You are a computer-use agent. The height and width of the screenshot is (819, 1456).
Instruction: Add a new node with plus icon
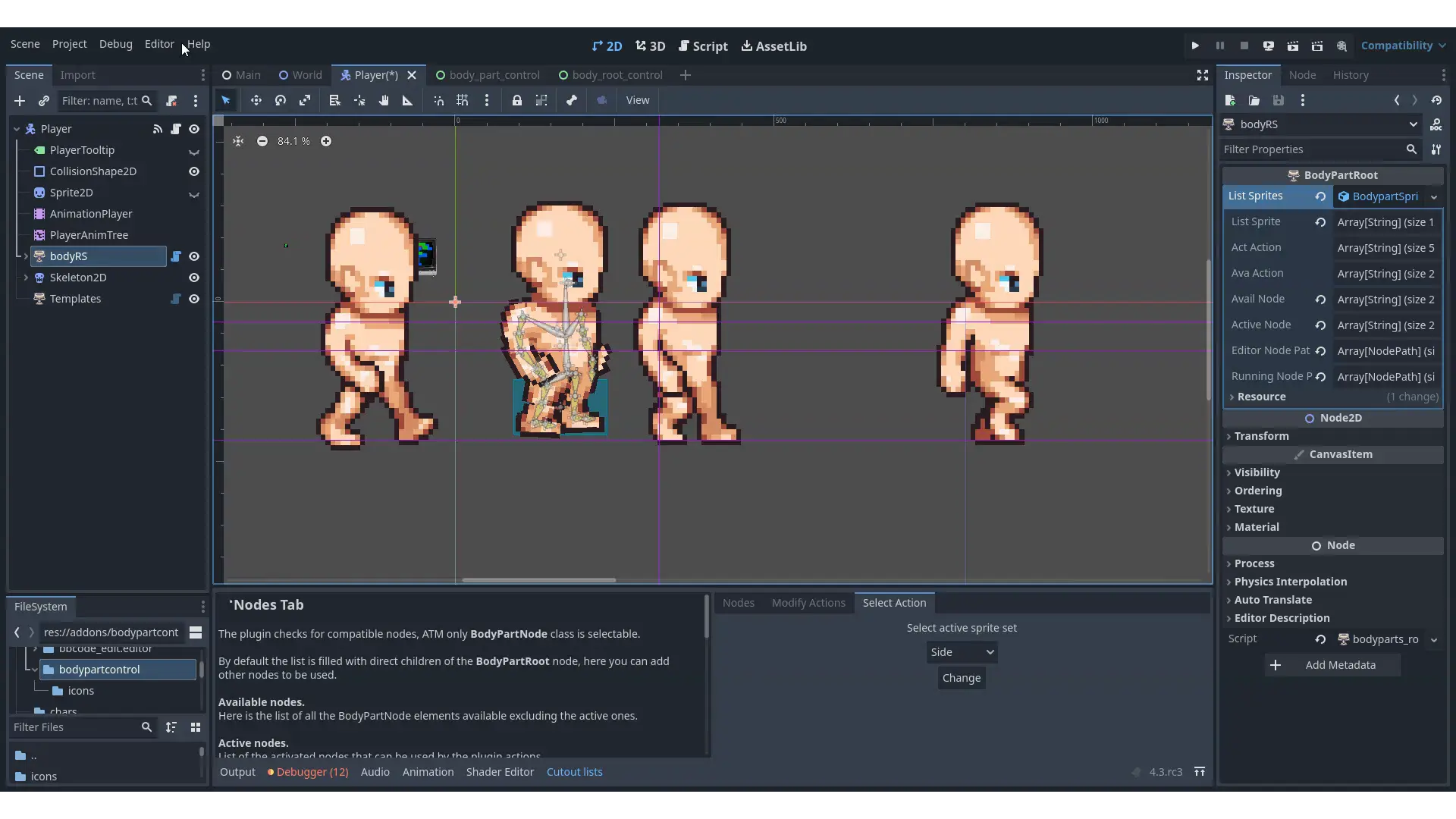[x=20, y=101]
